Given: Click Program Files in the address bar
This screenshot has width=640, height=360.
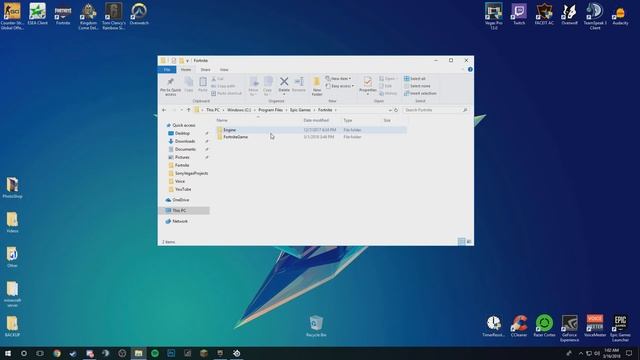Looking at the screenshot, I should pos(270,110).
